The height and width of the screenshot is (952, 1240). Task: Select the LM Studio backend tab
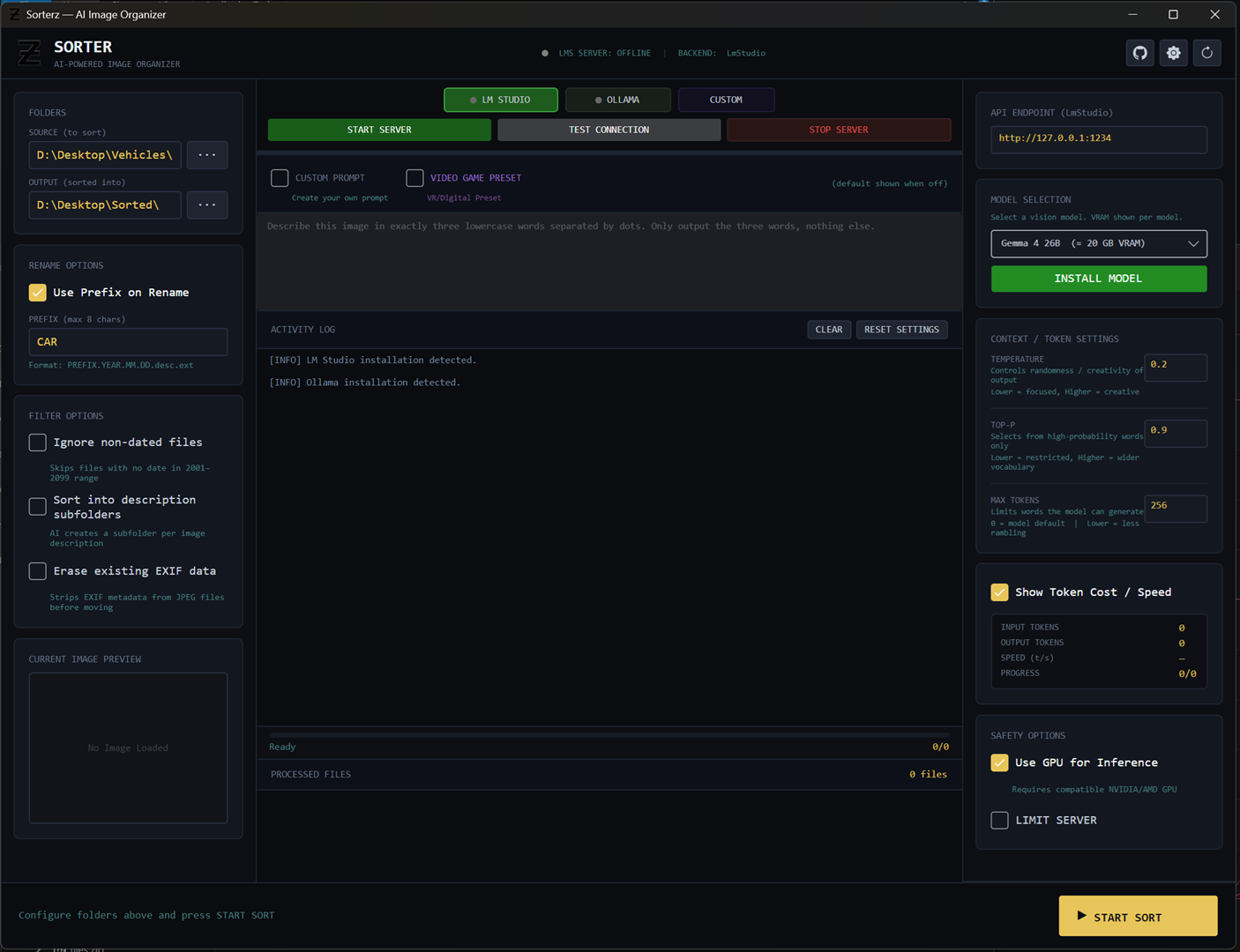(x=501, y=100)
